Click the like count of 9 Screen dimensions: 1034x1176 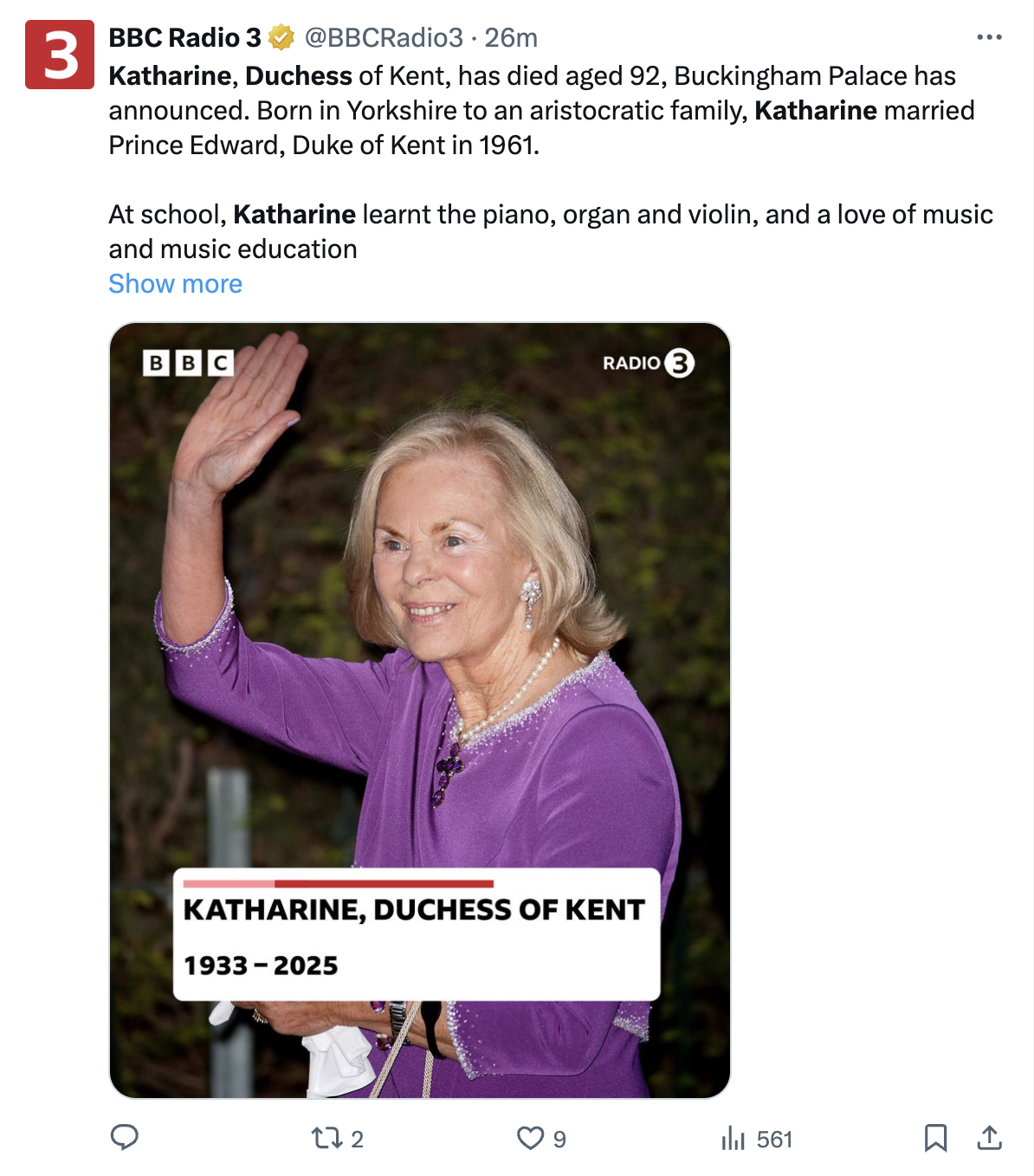(559, 1140)
